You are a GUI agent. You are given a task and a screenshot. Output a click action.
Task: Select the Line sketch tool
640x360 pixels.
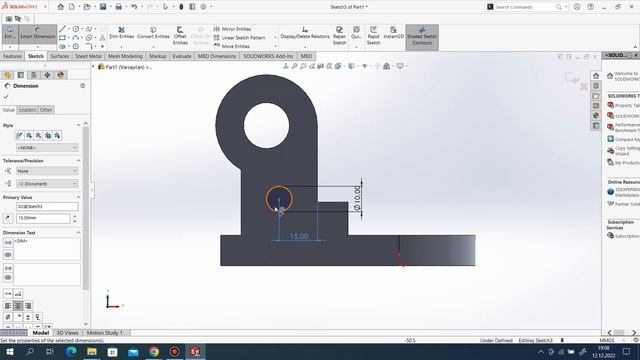coord(62,29)
